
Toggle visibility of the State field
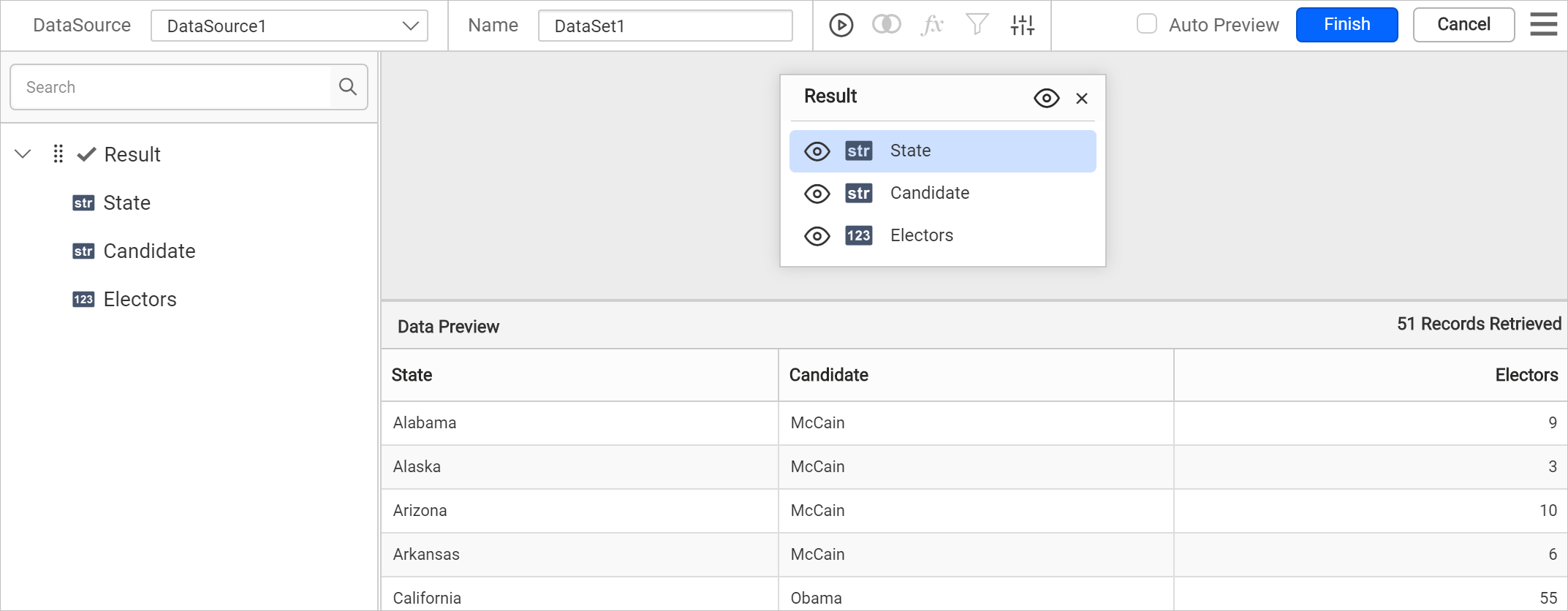pos(817,151)
